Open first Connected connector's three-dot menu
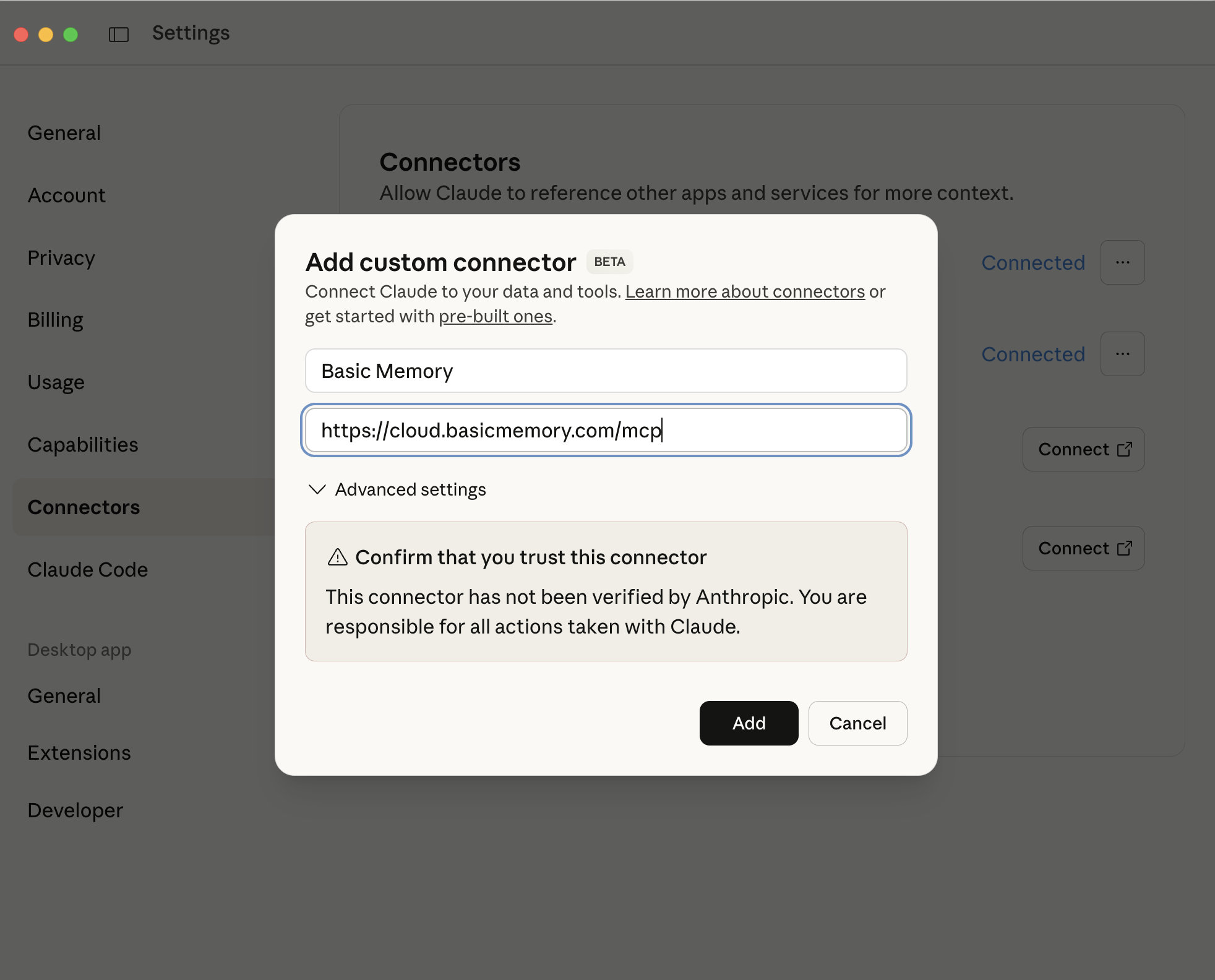Viewport: 1215px width, 980px height. pos(1122,262)
